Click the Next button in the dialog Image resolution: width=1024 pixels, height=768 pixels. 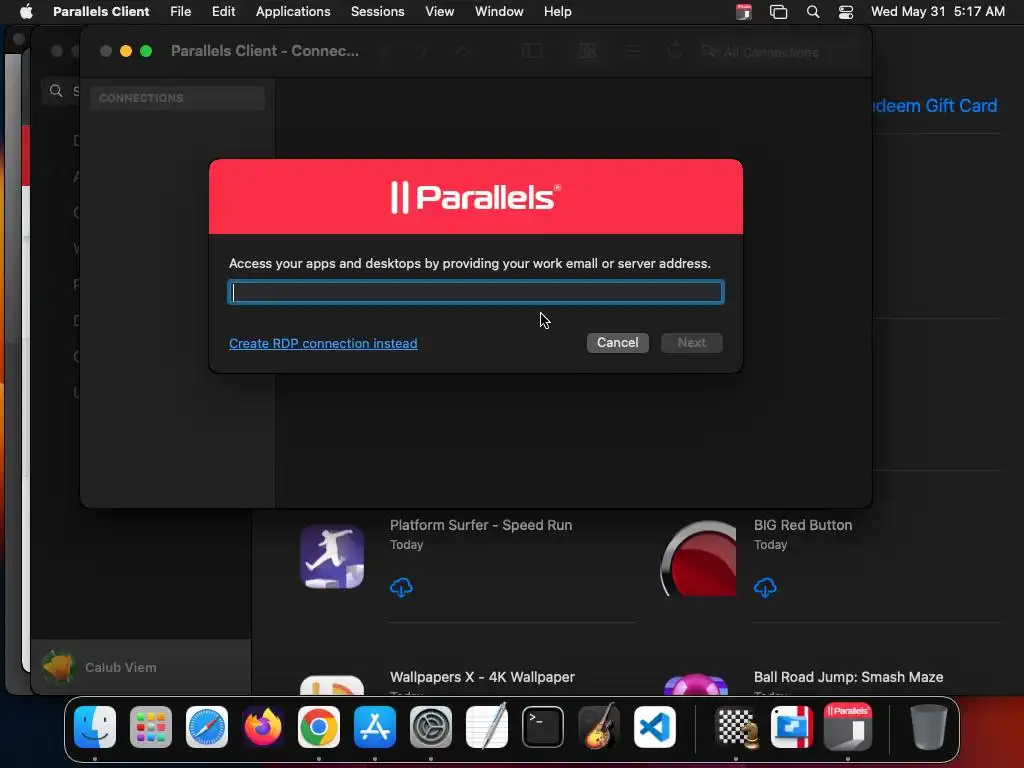click(x=692, y=343)
